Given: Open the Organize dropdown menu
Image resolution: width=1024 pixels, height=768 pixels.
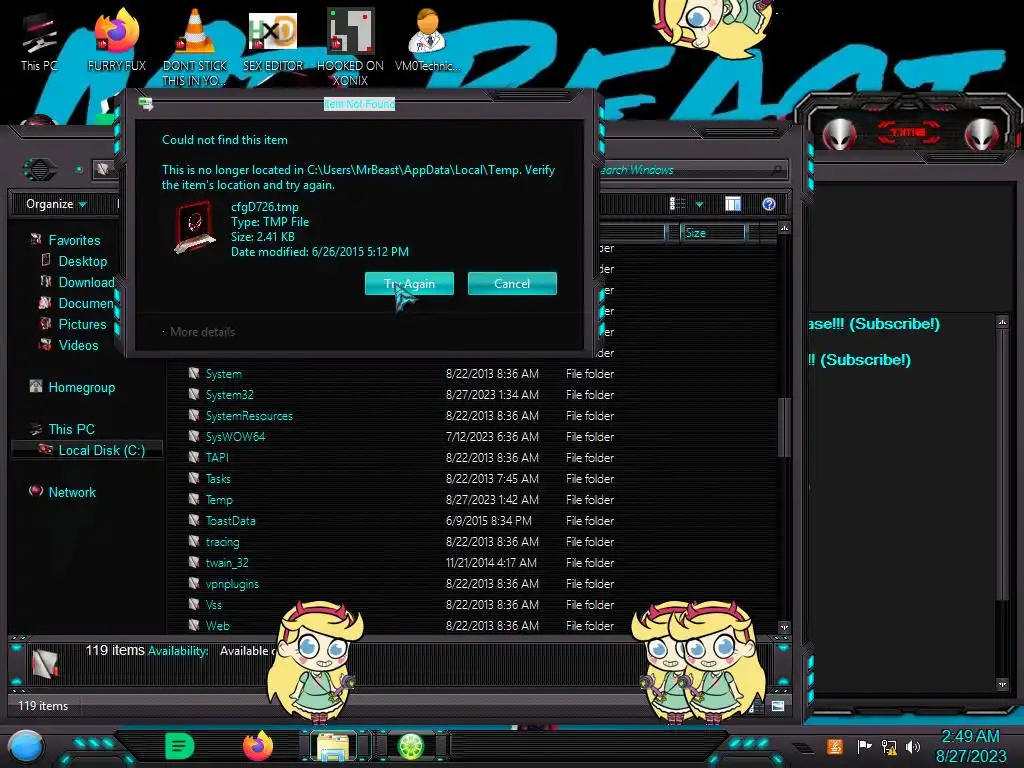Looking at the screenshot, I should (56, 204).
